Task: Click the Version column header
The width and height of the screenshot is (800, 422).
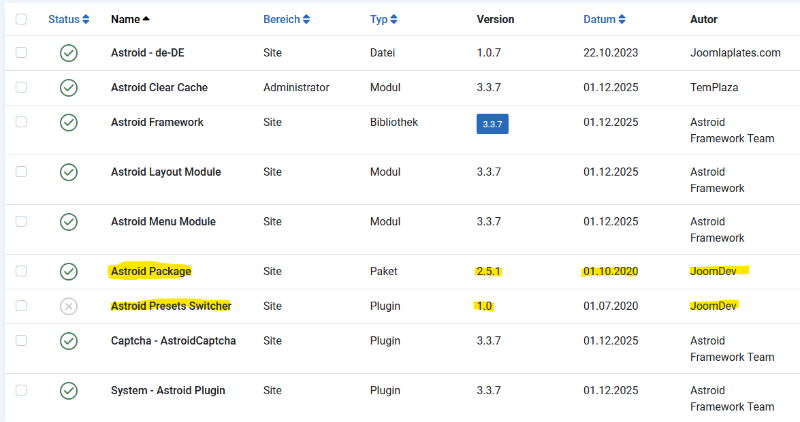Action: click(498, 19)
